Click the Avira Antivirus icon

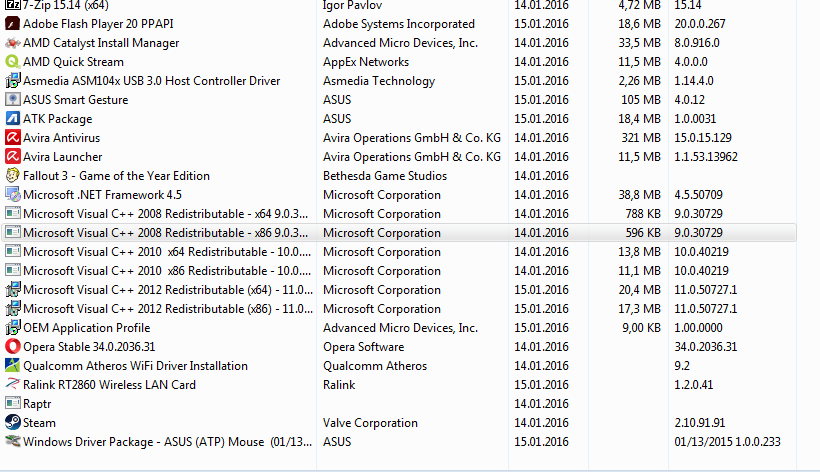12,138
